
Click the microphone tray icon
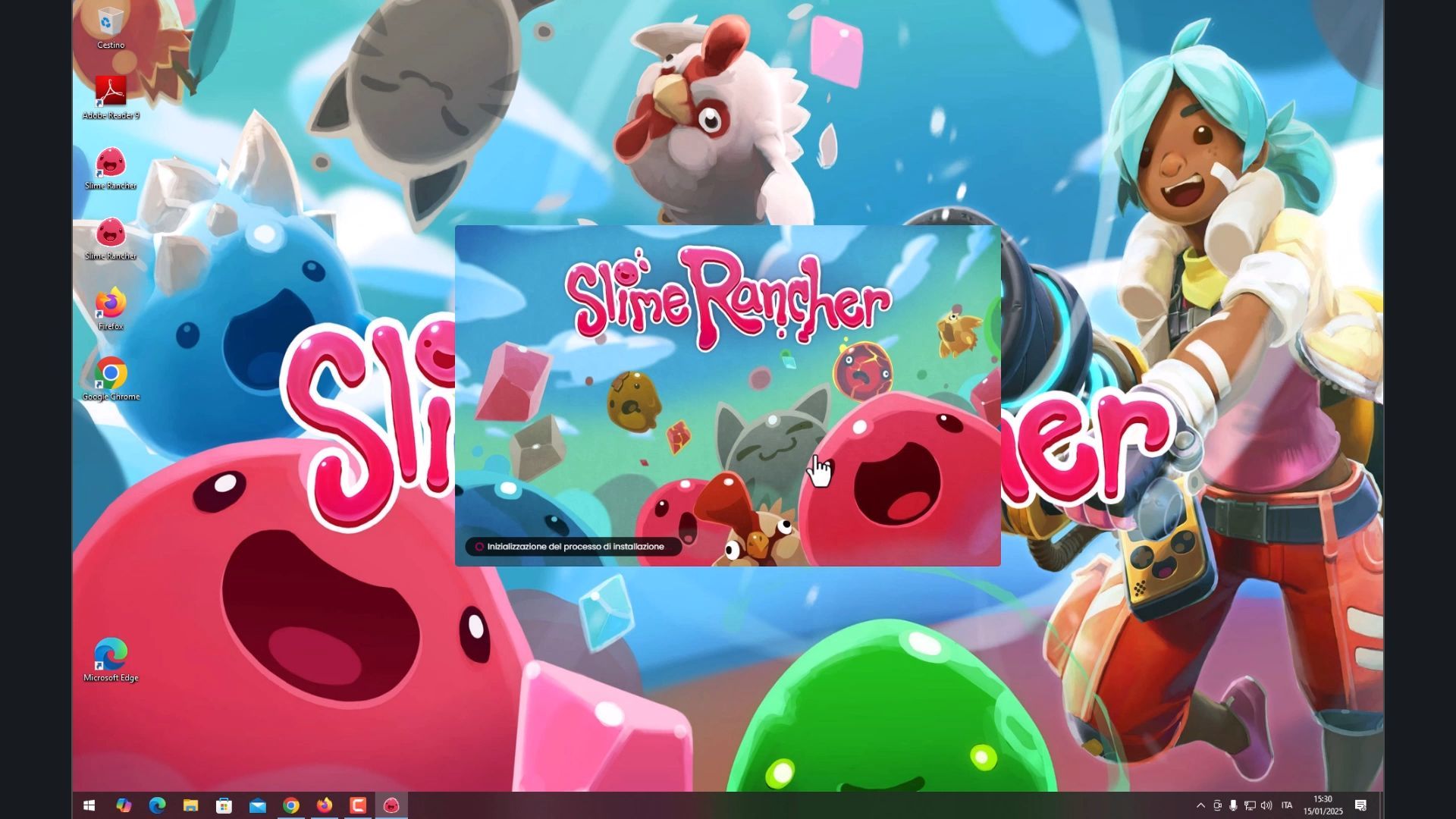click(1234, 805)
